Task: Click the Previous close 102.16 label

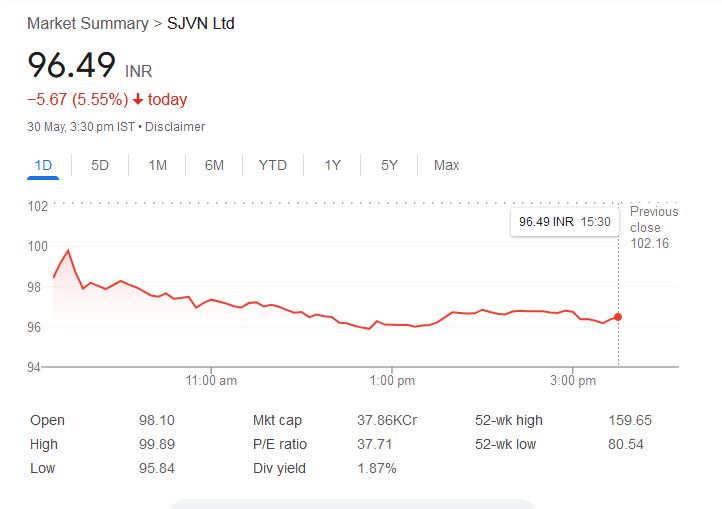Action: click(654, 227)
